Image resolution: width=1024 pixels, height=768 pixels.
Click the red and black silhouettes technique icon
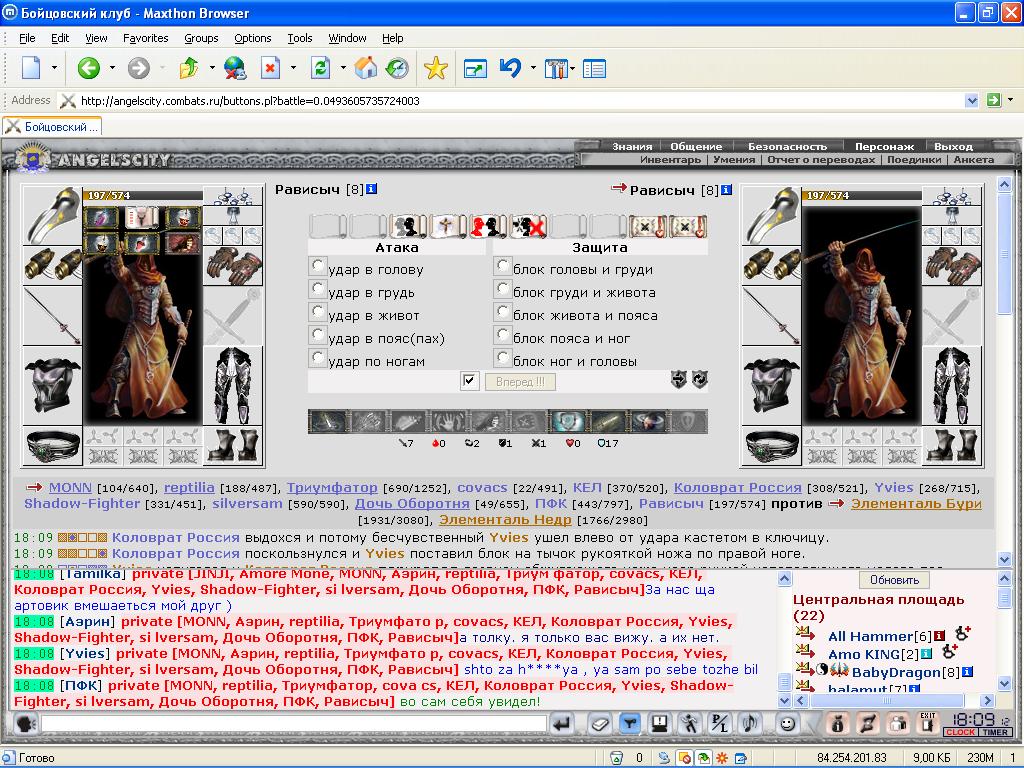(x=487, y=227)
